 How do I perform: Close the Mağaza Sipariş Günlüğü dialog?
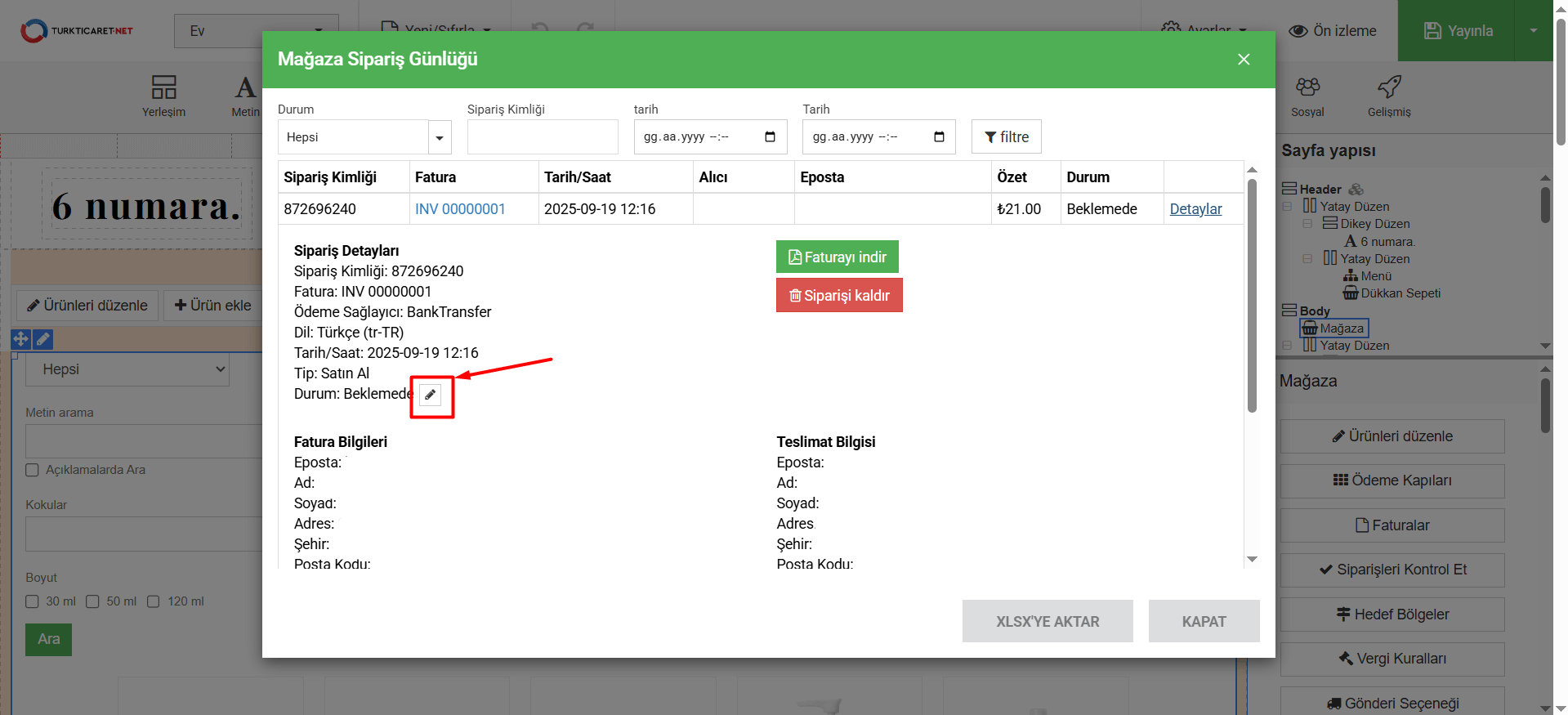click(1244, 60)
